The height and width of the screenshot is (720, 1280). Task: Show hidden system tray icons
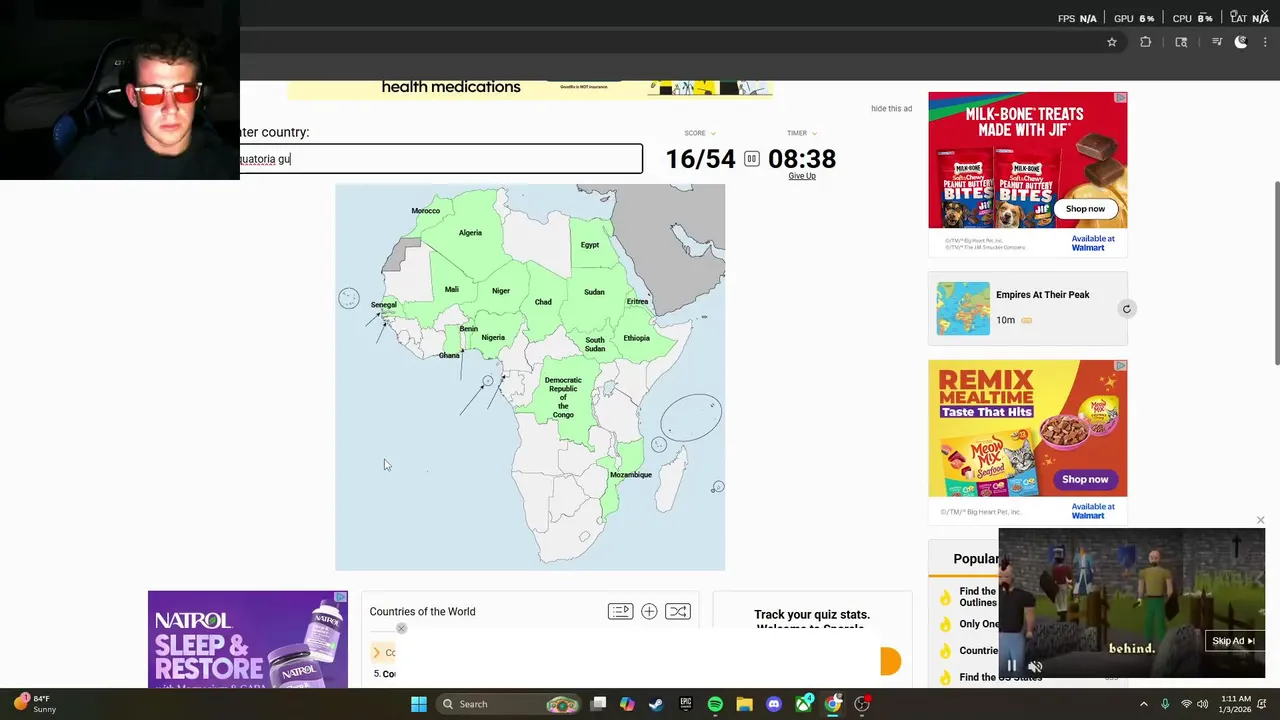pyautogui.click(x=1143, y=704)
